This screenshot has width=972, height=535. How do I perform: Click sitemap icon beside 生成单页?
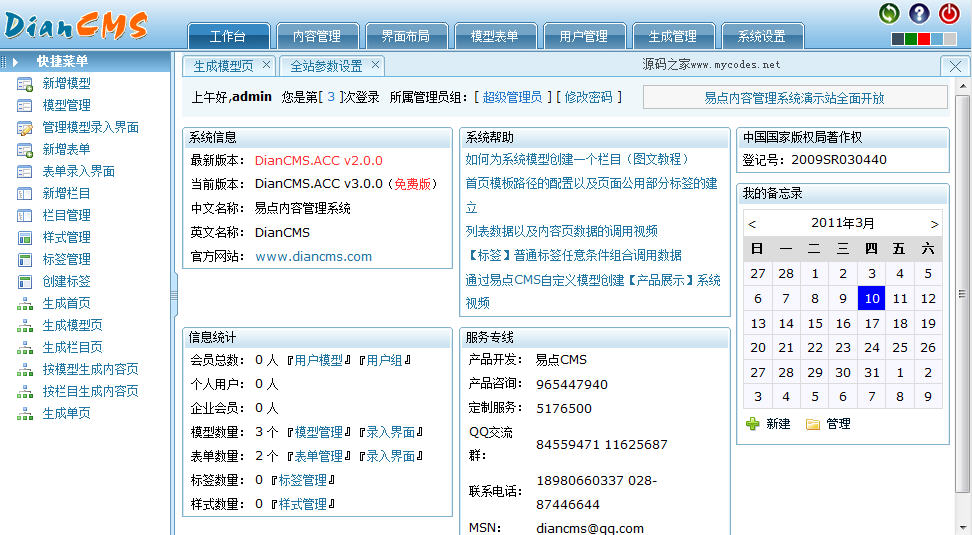(x=25, y=413)
